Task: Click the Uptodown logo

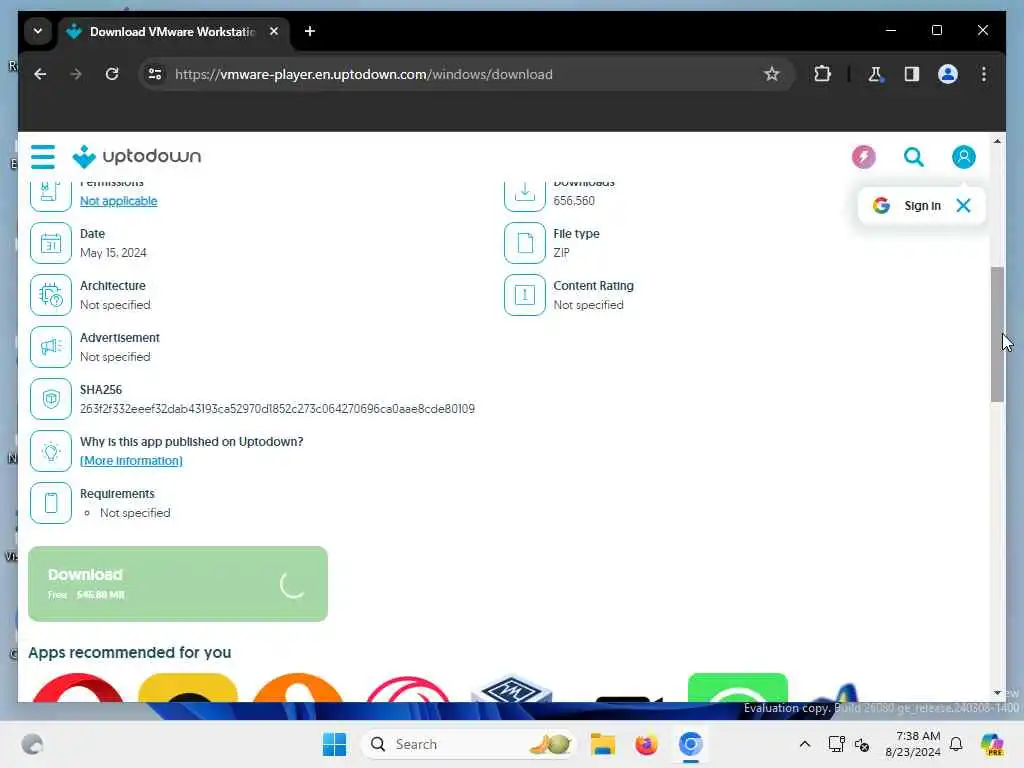Action: (x=136, y=157)
